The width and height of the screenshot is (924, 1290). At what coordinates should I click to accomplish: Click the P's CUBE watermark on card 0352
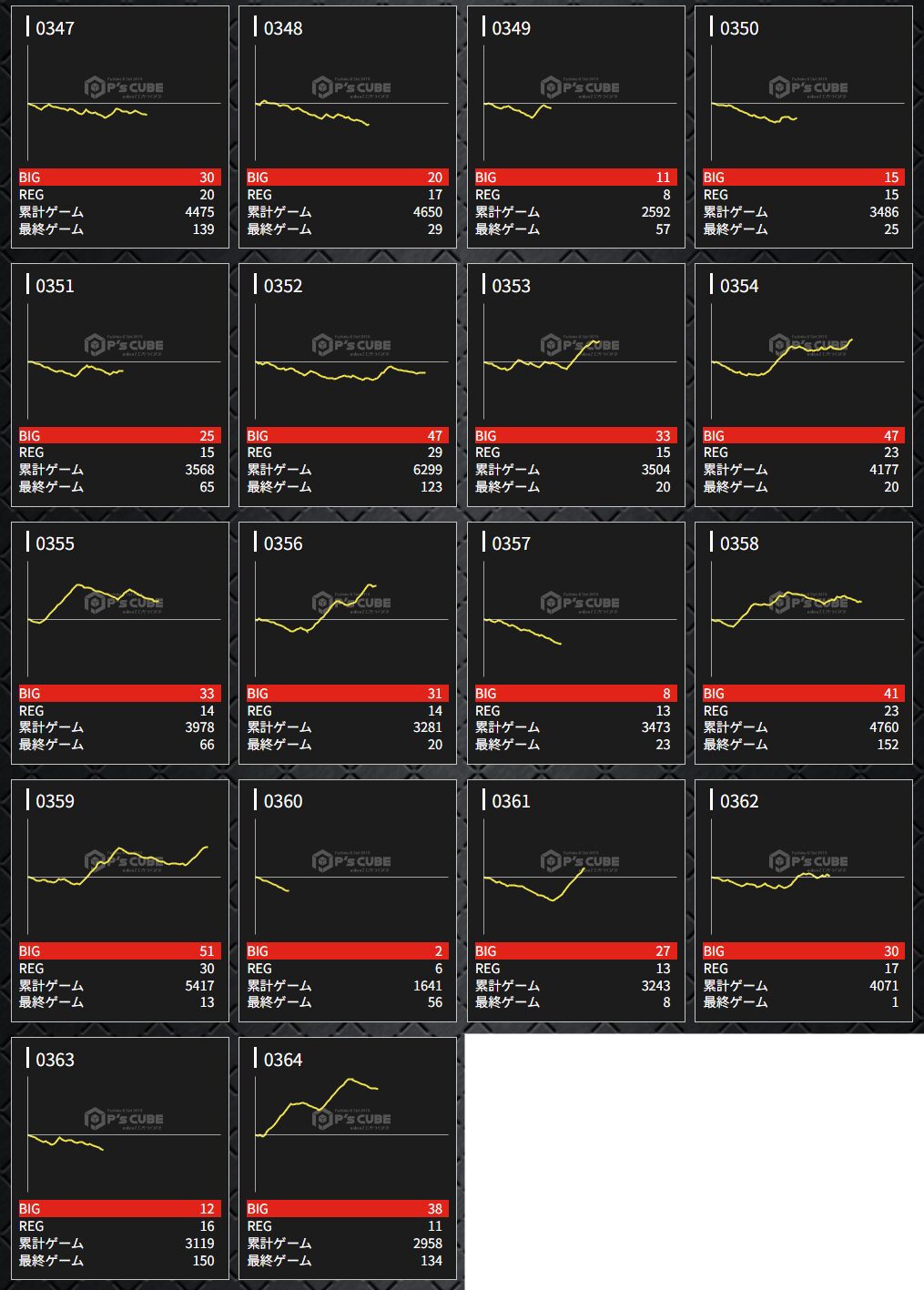pos(351,346)
